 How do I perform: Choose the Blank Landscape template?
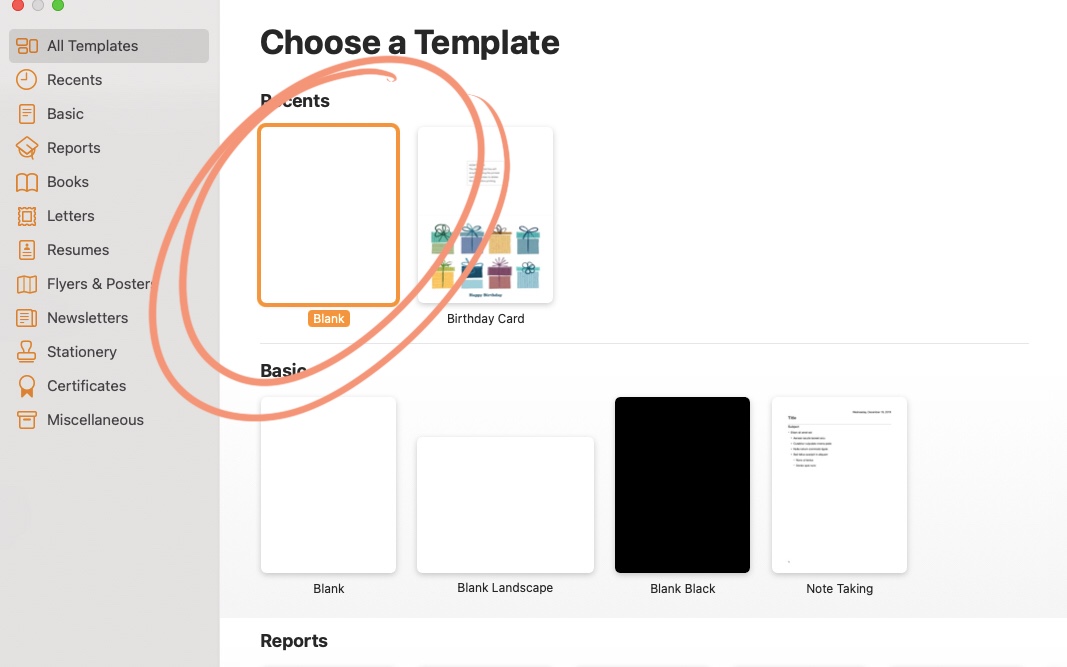pyautogui.click(x=505, y=505)
